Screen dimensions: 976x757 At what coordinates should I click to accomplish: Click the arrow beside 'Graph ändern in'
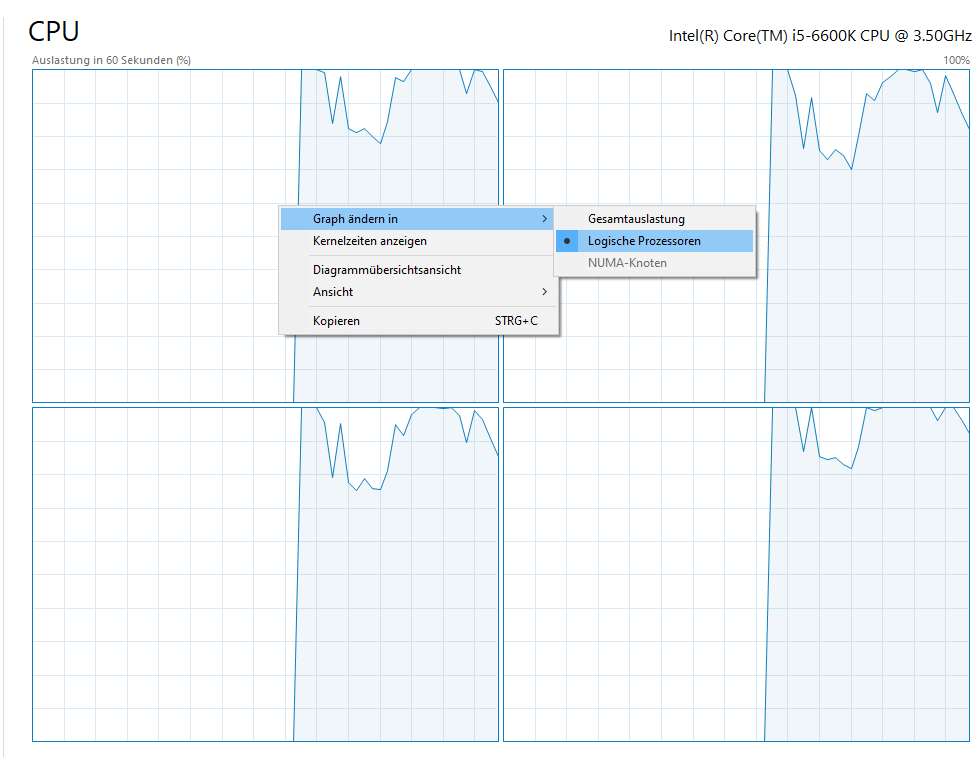coord(544,219)
